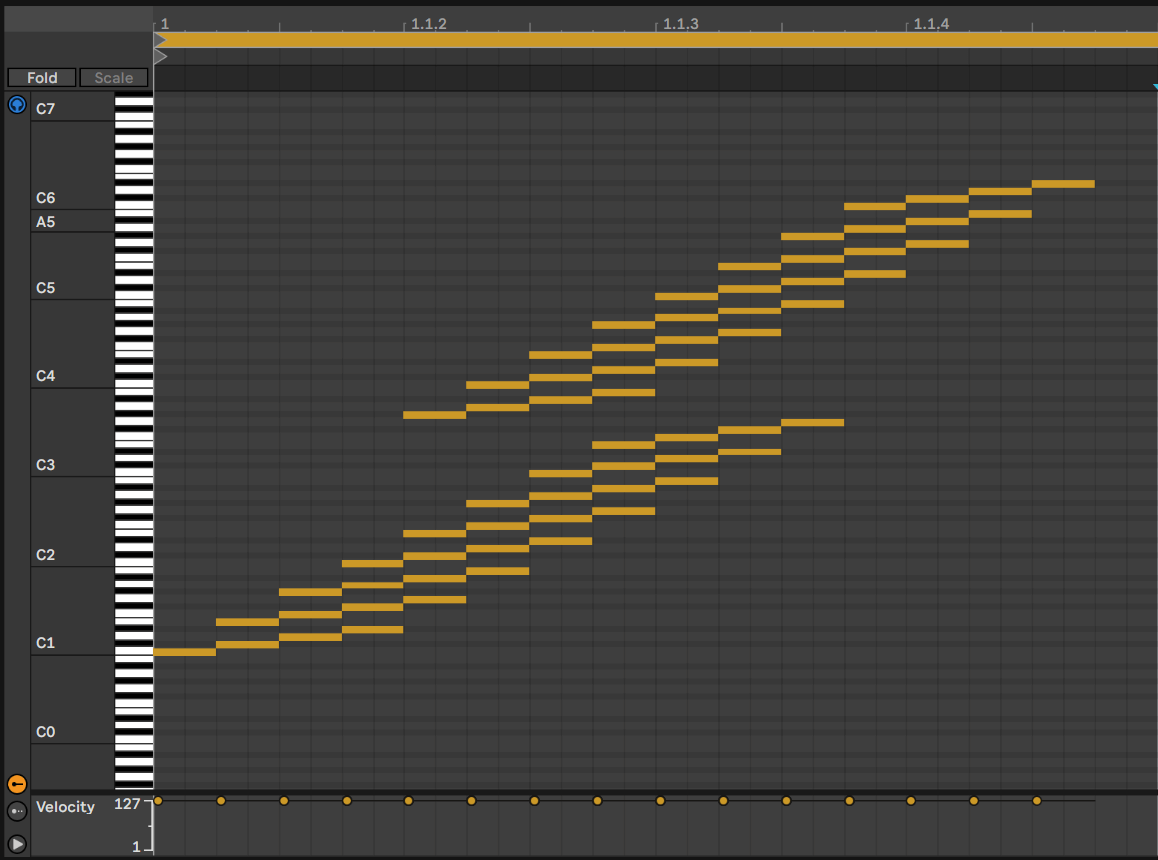Screen dimensions: 1158x860
Task: Select the C4 key label
Action: (46, 376)
